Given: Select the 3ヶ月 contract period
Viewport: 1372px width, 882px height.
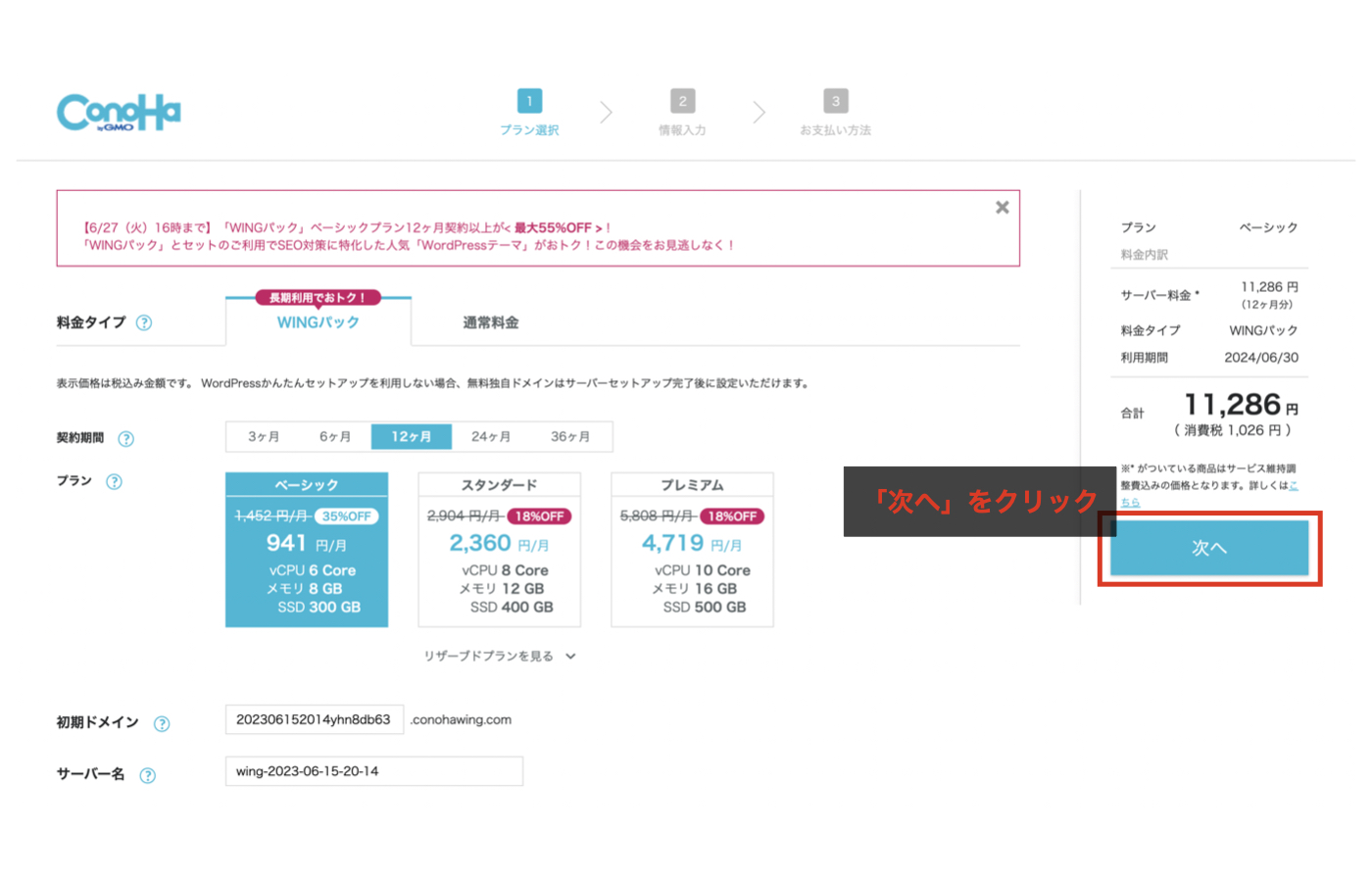Looking at the screenshot, I should click(x=264, y=437).
